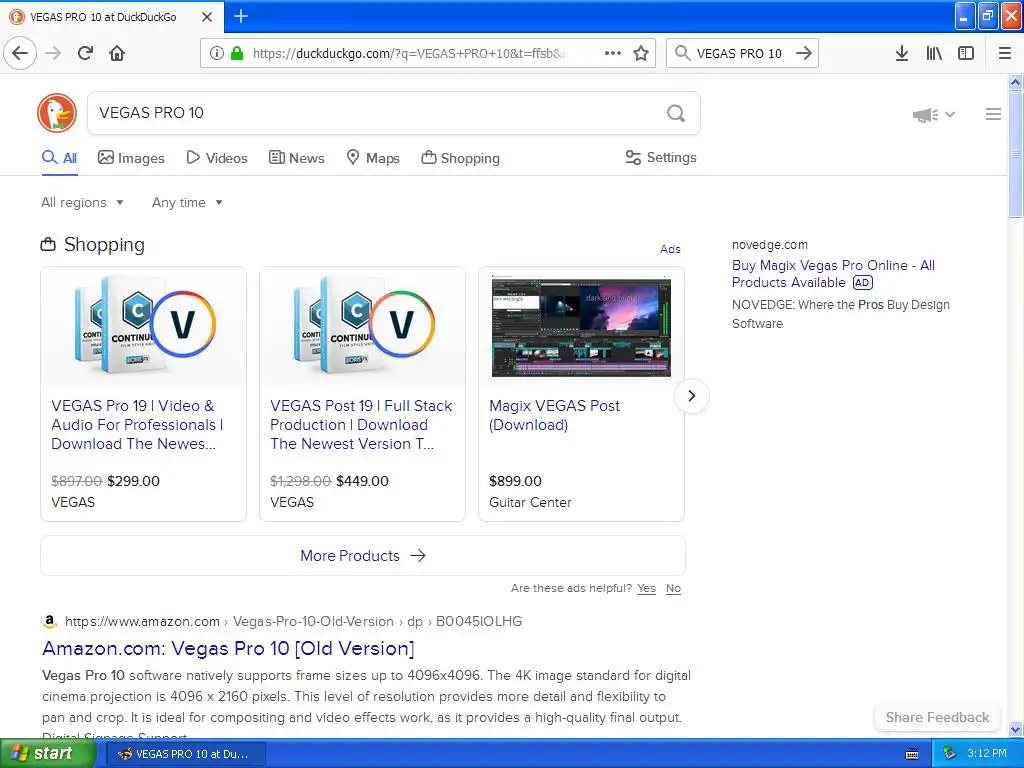Click the DuckDuckGo logo

(x=57, y=113)
